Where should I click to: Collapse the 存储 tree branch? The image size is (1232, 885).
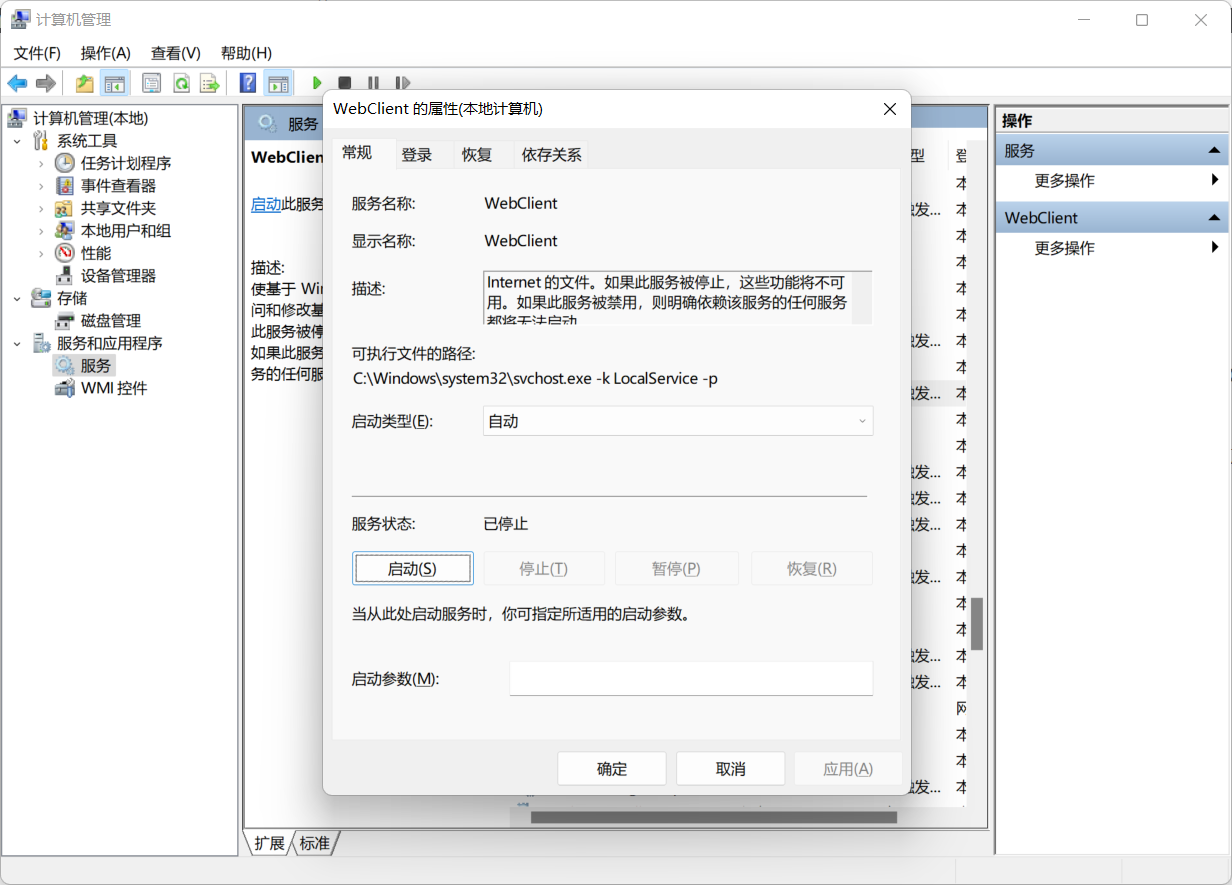[x=17, y=298]
